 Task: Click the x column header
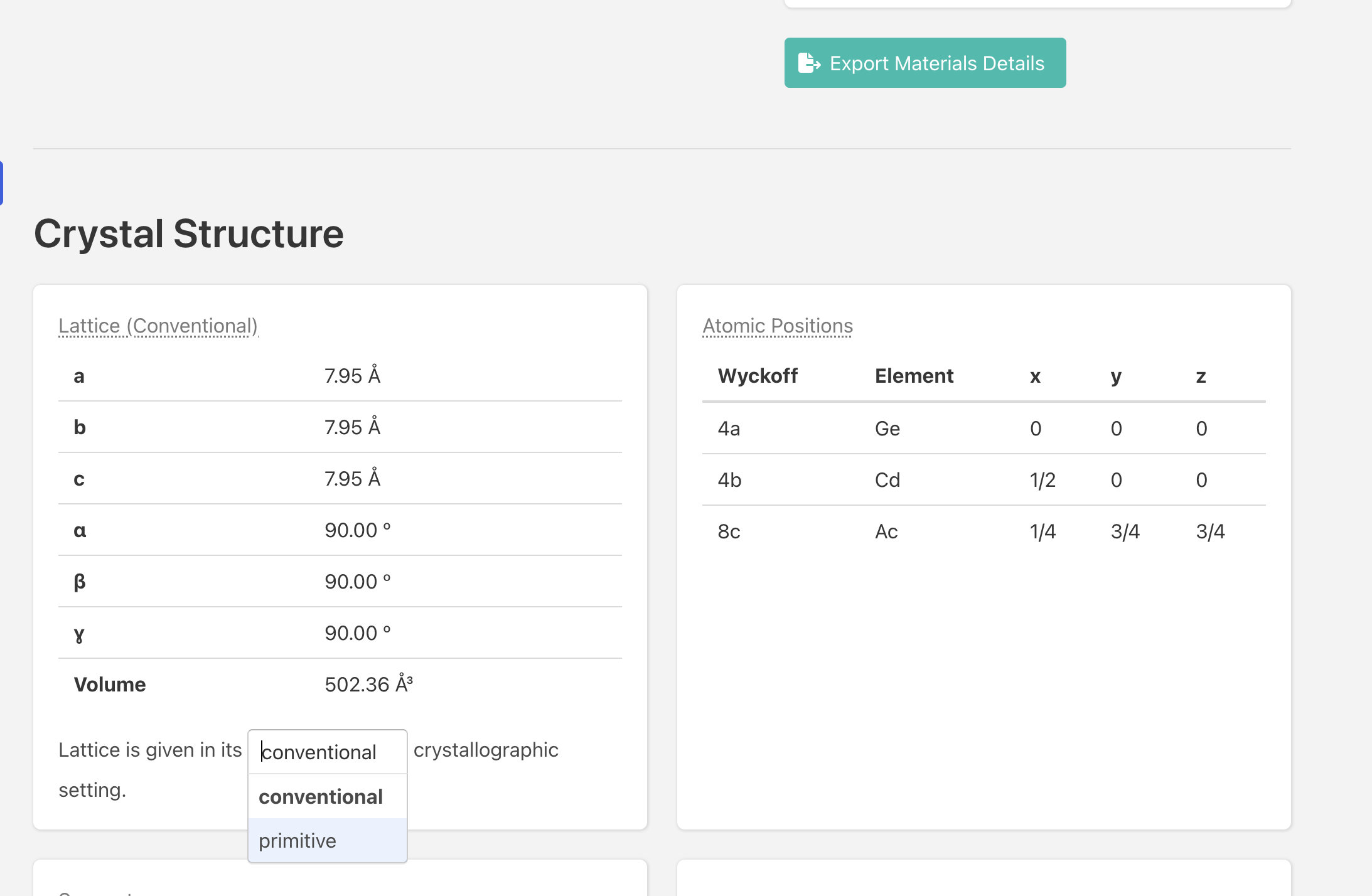(x=1036, y=376)
